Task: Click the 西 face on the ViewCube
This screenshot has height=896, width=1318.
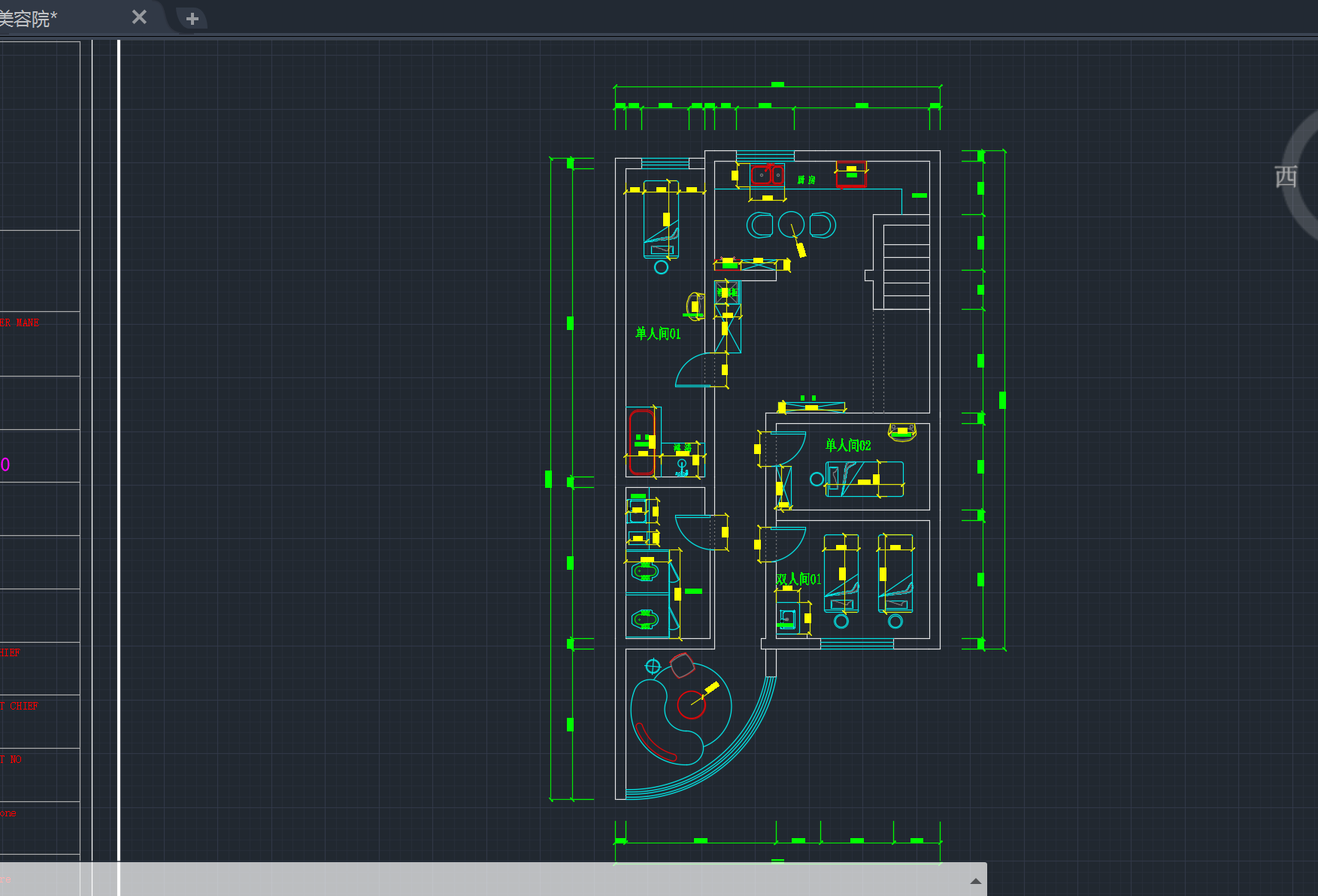Action: (1286, 177)
